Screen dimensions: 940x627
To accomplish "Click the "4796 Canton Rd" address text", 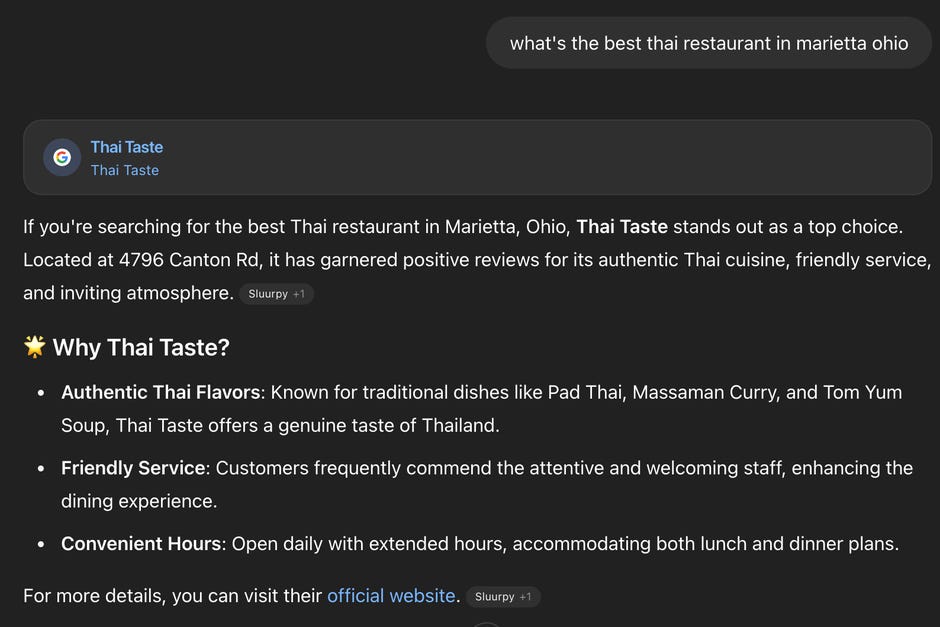I will click(x=189, y=260).
